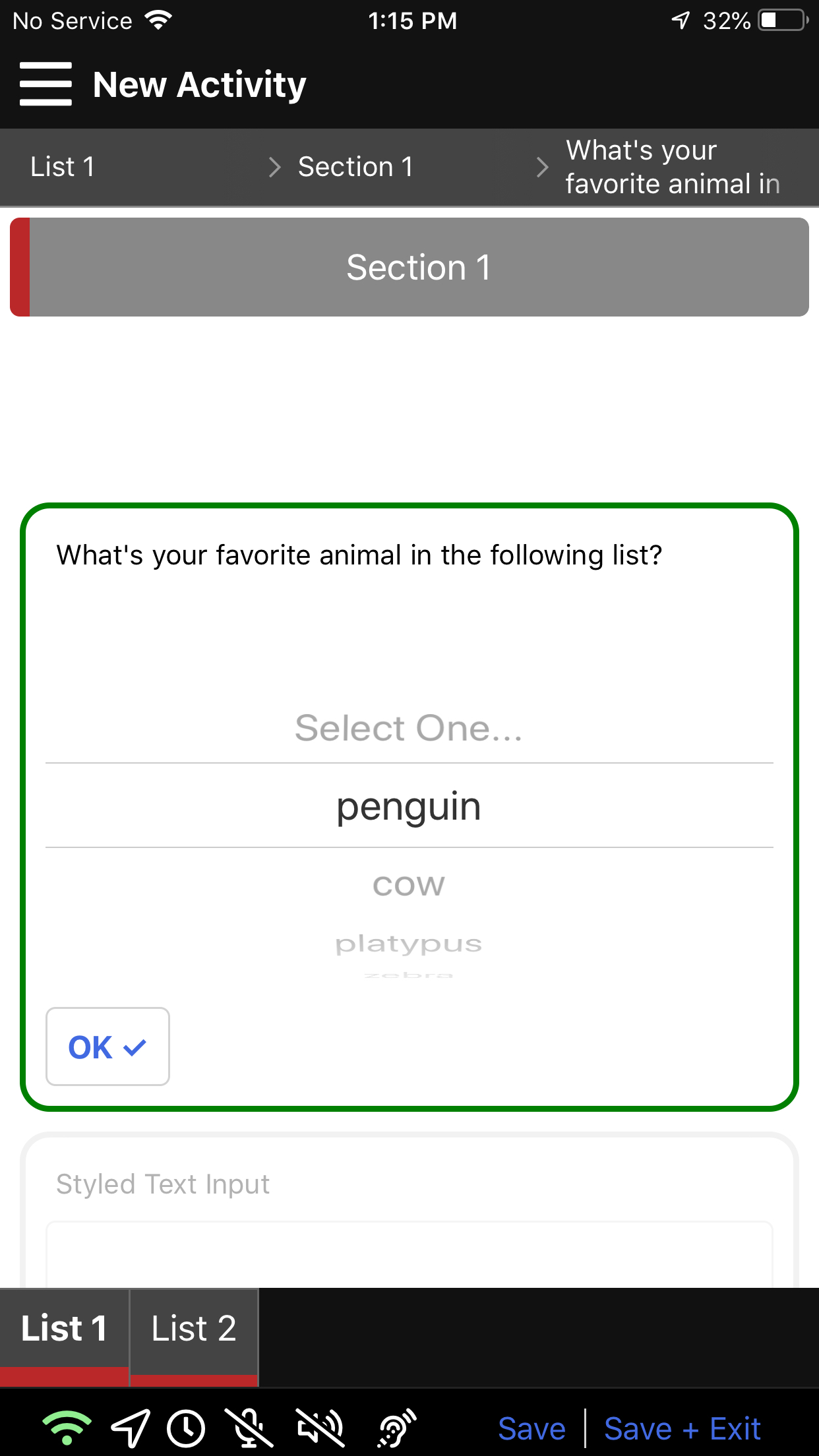Tap the battery indicator in status bar
819x1456 pixels.
[x=783, y=20]
